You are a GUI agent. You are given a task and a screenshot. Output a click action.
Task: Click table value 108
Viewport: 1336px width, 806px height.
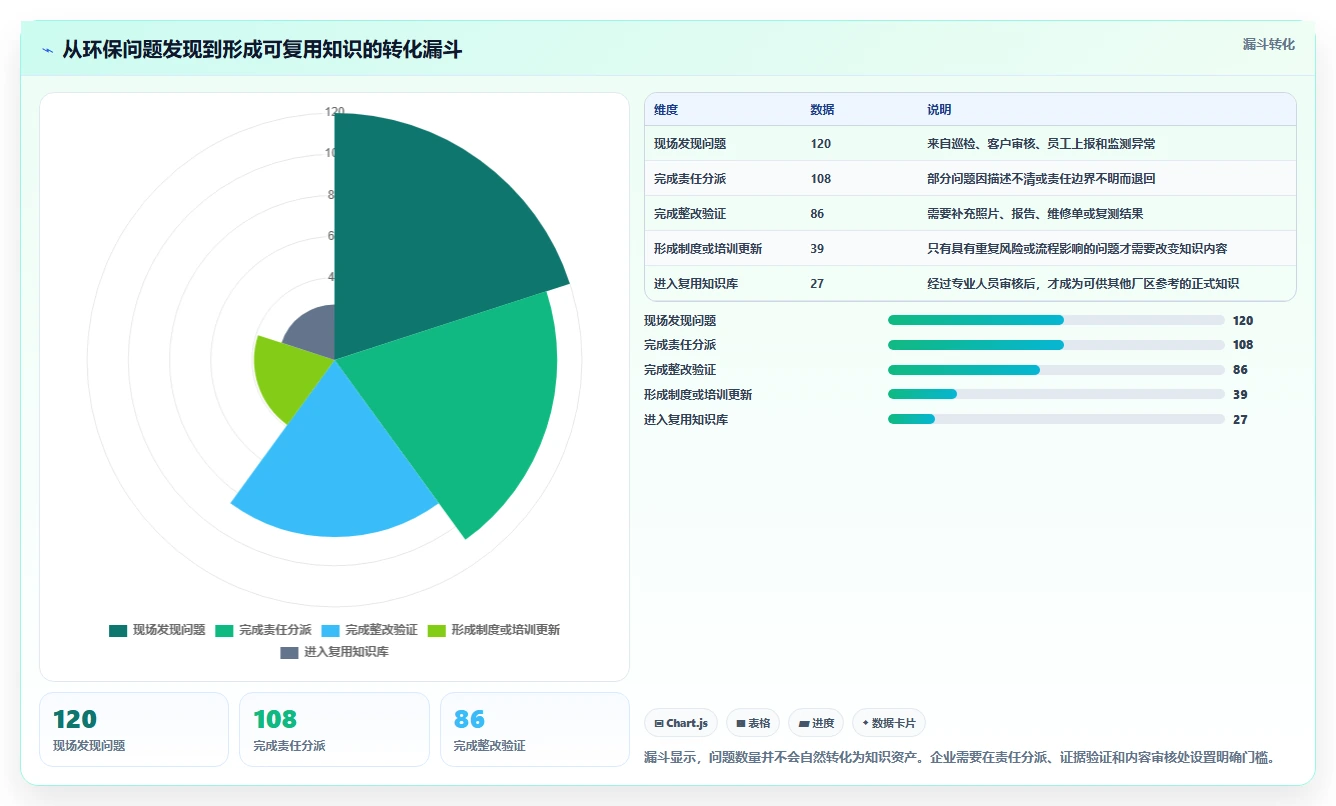tap(820, 179)
